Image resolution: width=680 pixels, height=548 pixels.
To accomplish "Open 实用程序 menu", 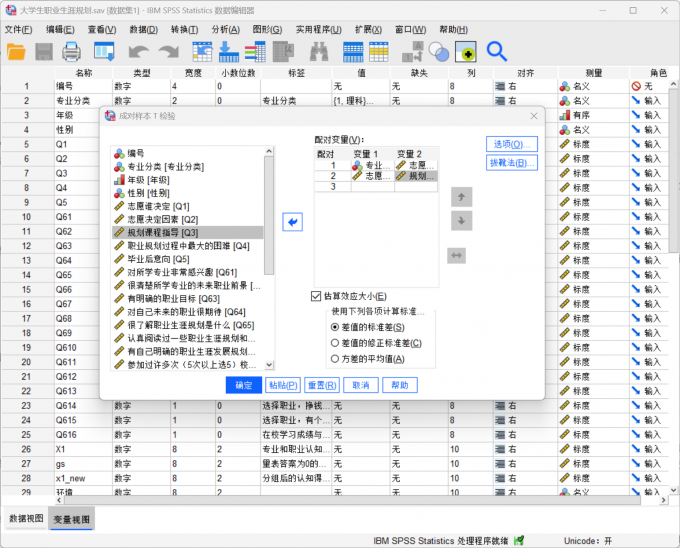I will tap(318, 29).
